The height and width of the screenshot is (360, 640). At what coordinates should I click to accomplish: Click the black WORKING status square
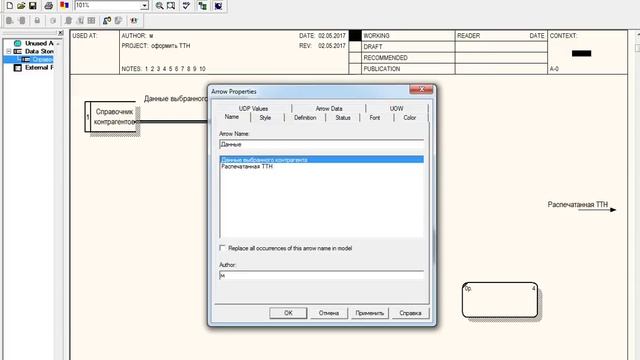355,36
